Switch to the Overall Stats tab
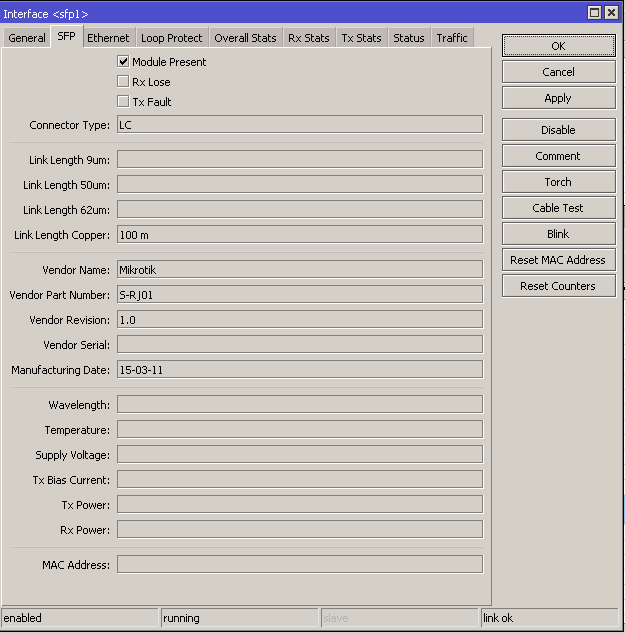Screen dimensions: 625x633 click(245, 38)
